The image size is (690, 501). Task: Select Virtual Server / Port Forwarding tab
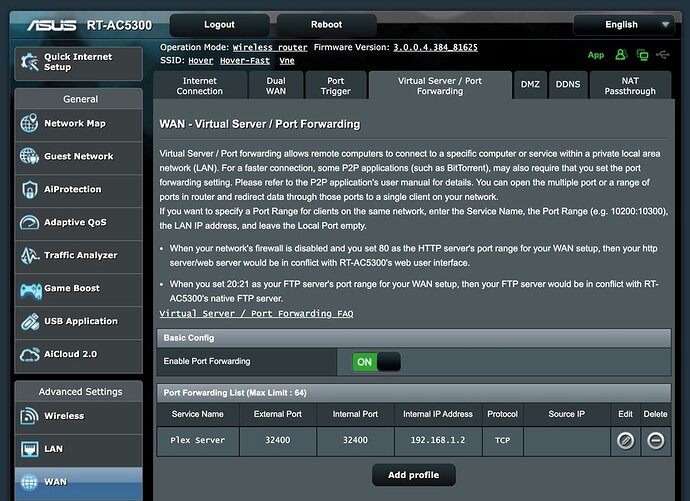coord(440,86)
